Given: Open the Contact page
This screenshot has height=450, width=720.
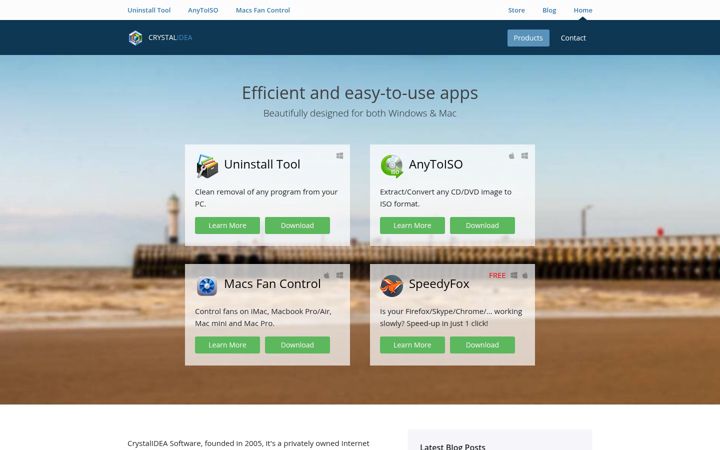Looking at the screenshot, I should [x=573, y=38].
